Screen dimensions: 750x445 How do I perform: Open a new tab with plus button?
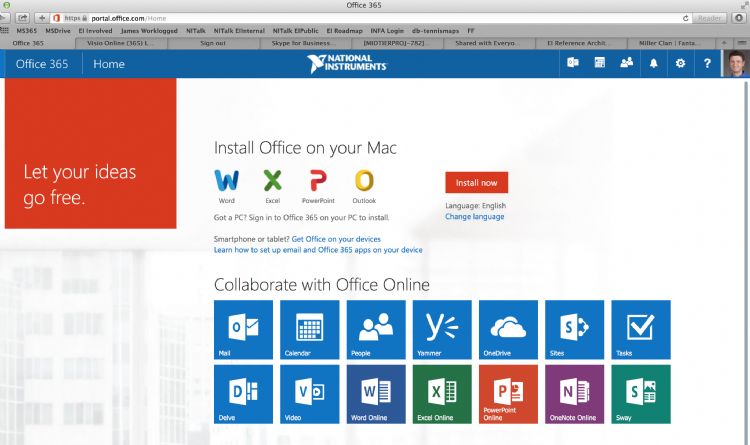click(x=724, y=43)
